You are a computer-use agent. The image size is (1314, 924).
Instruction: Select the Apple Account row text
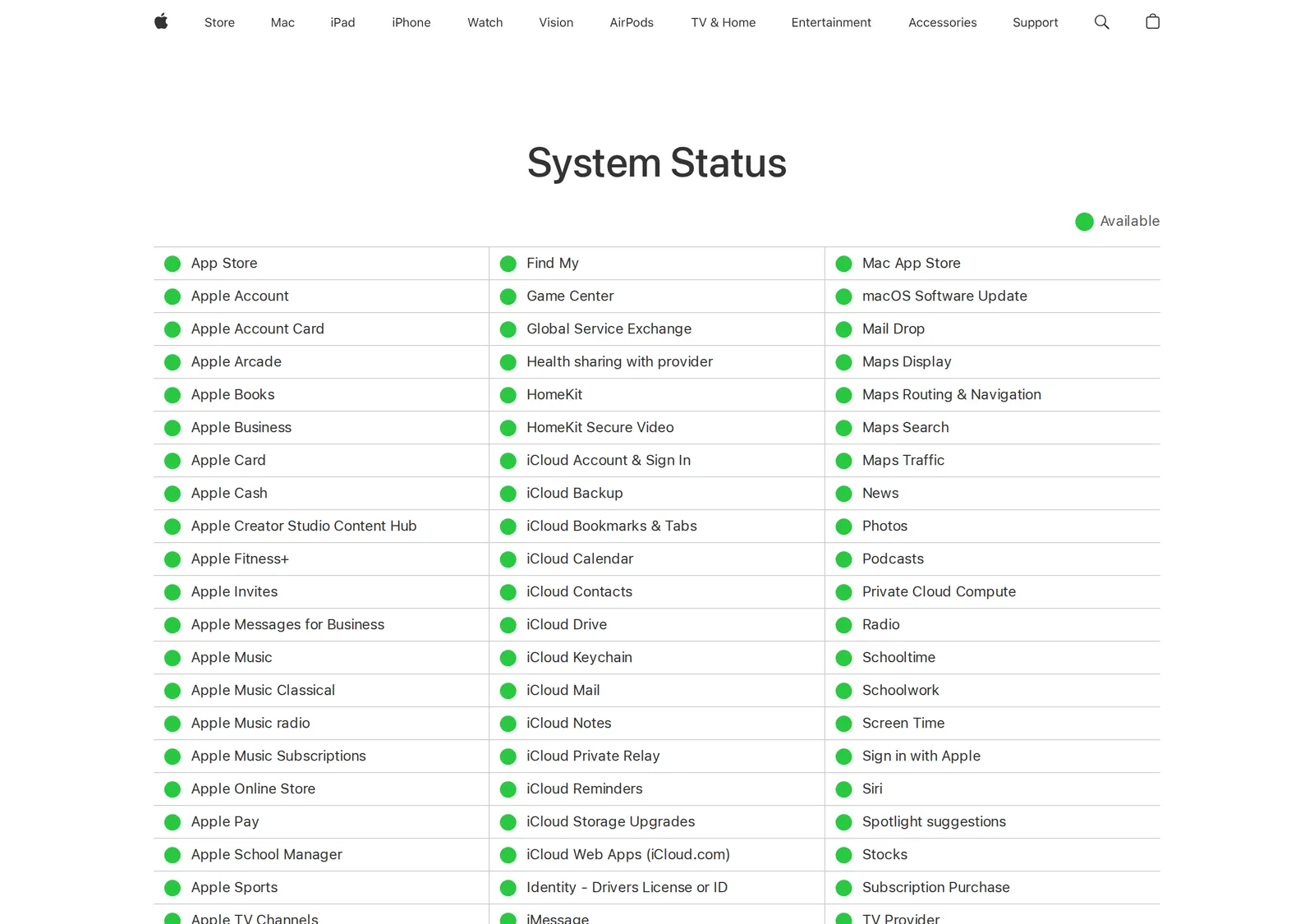240,296
